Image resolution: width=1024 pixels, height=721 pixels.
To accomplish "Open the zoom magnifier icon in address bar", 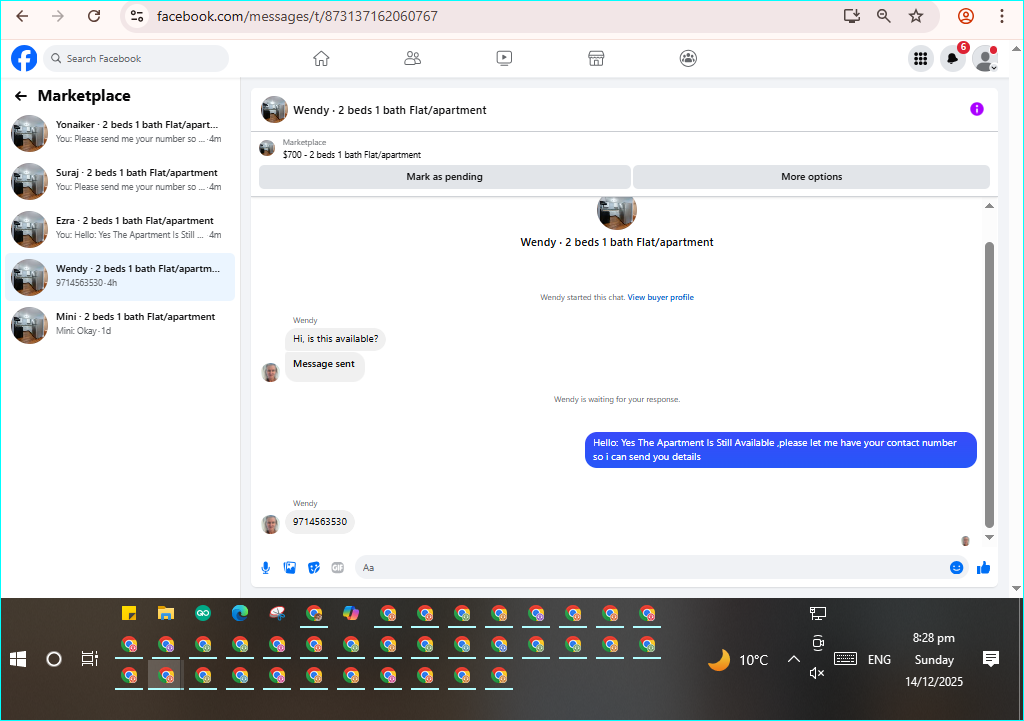I will tap(884, 16).
